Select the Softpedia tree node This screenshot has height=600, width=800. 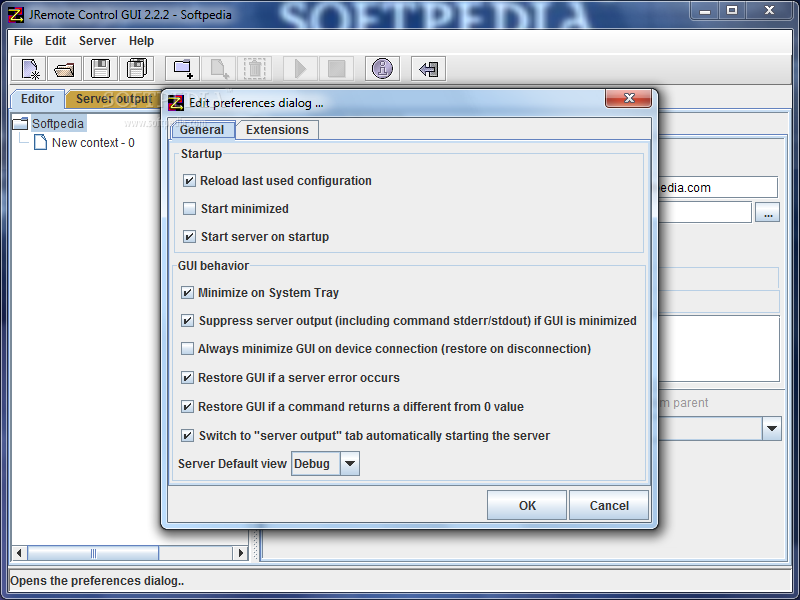click(x=58, y=123)
